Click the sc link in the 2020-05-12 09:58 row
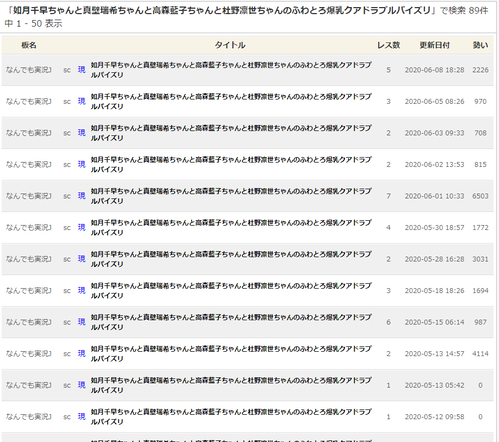Image resolution: width=499 pixels, height=442 pixels. (67, 417)
